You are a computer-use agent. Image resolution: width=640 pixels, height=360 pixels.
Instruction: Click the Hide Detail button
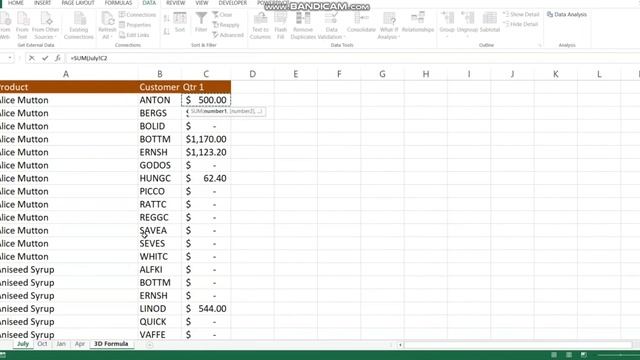click(520, 24)
